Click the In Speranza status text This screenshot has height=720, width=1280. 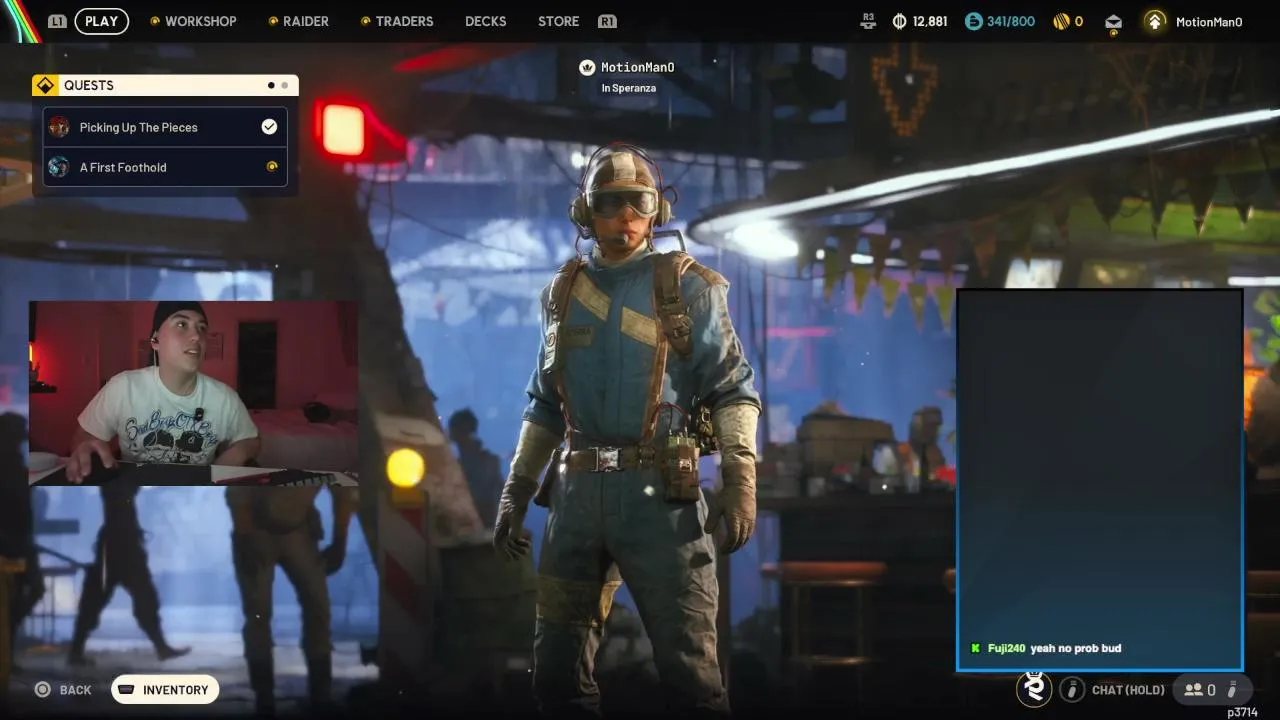click(629, 88)
